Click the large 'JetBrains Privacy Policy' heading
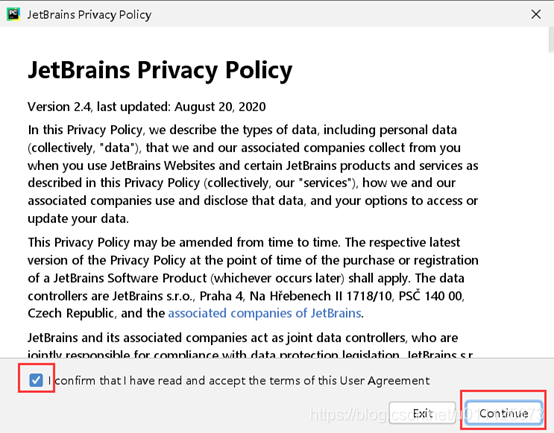Screen dimensions: 554x433 click(x=160, y=70)
